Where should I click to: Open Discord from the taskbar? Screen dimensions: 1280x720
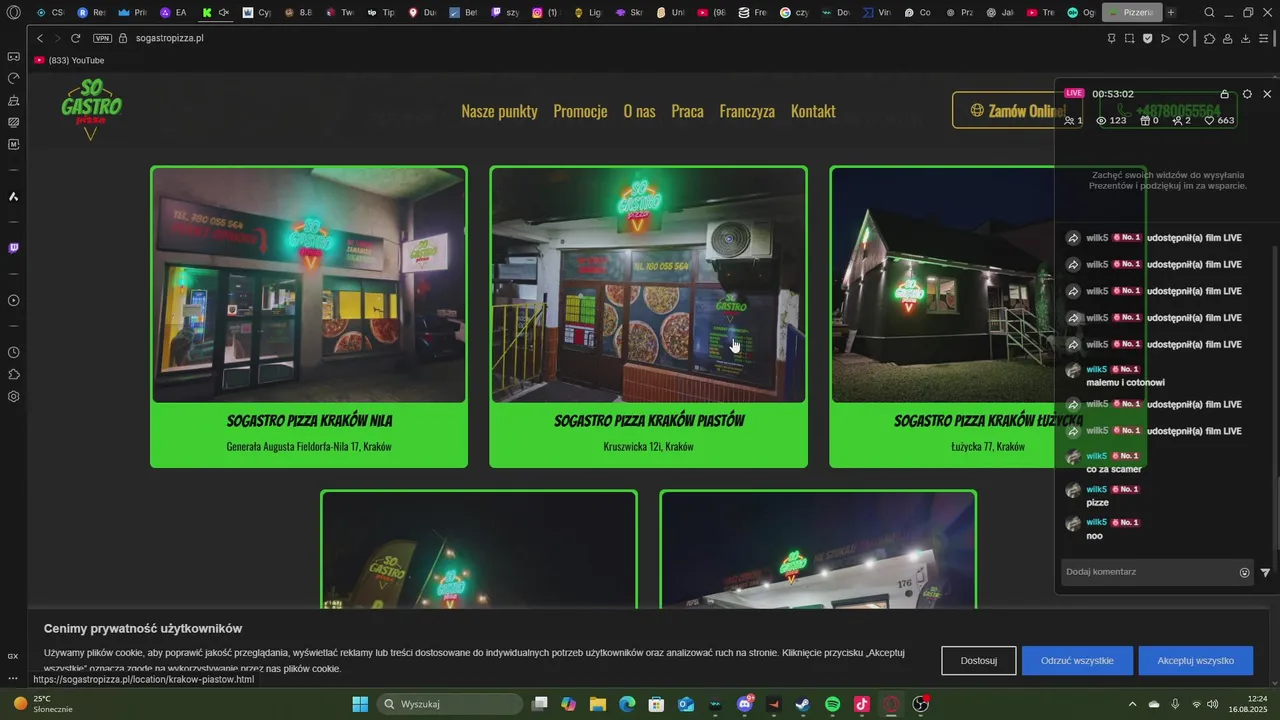coord(744,704)
